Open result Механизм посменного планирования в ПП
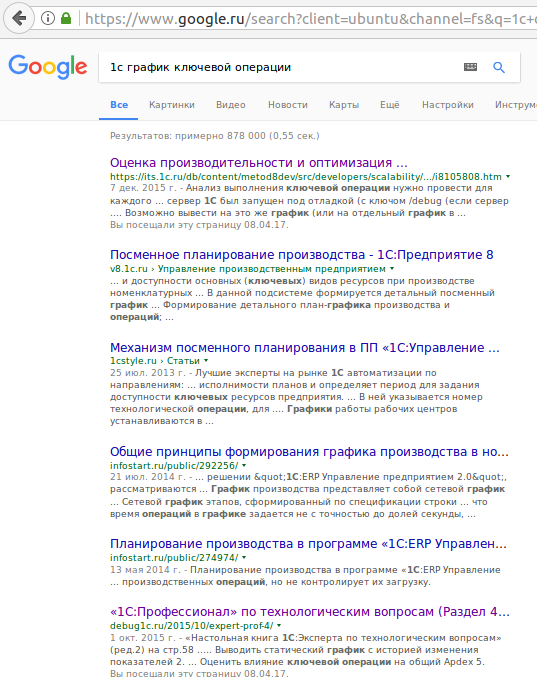Image resolution: width=537 pixels, height=677 pixels. pyautogui.click(x=305, y=348)
